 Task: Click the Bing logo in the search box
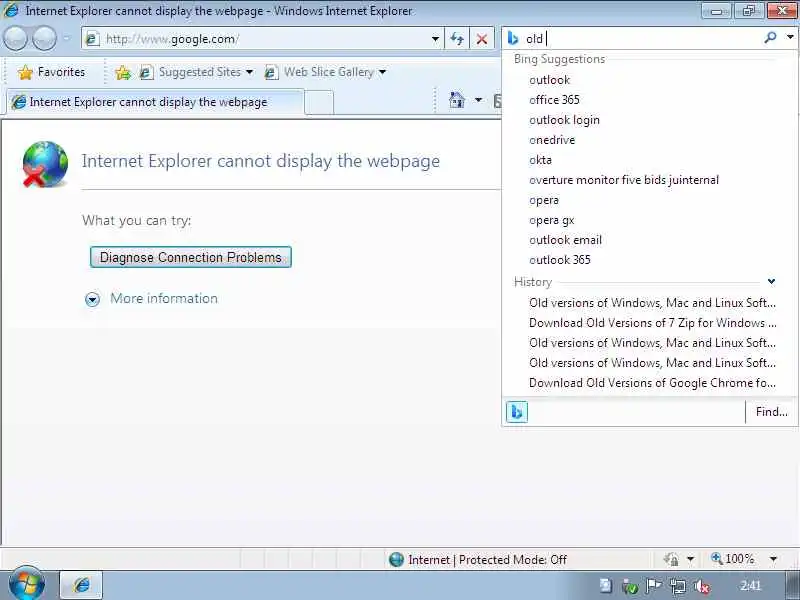tap(513, 38)
